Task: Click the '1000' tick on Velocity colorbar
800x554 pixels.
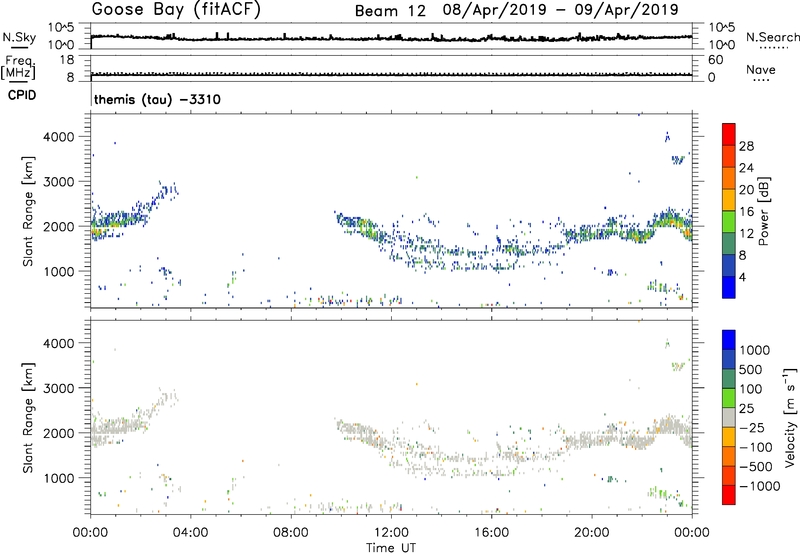Action: click(755, 350)
